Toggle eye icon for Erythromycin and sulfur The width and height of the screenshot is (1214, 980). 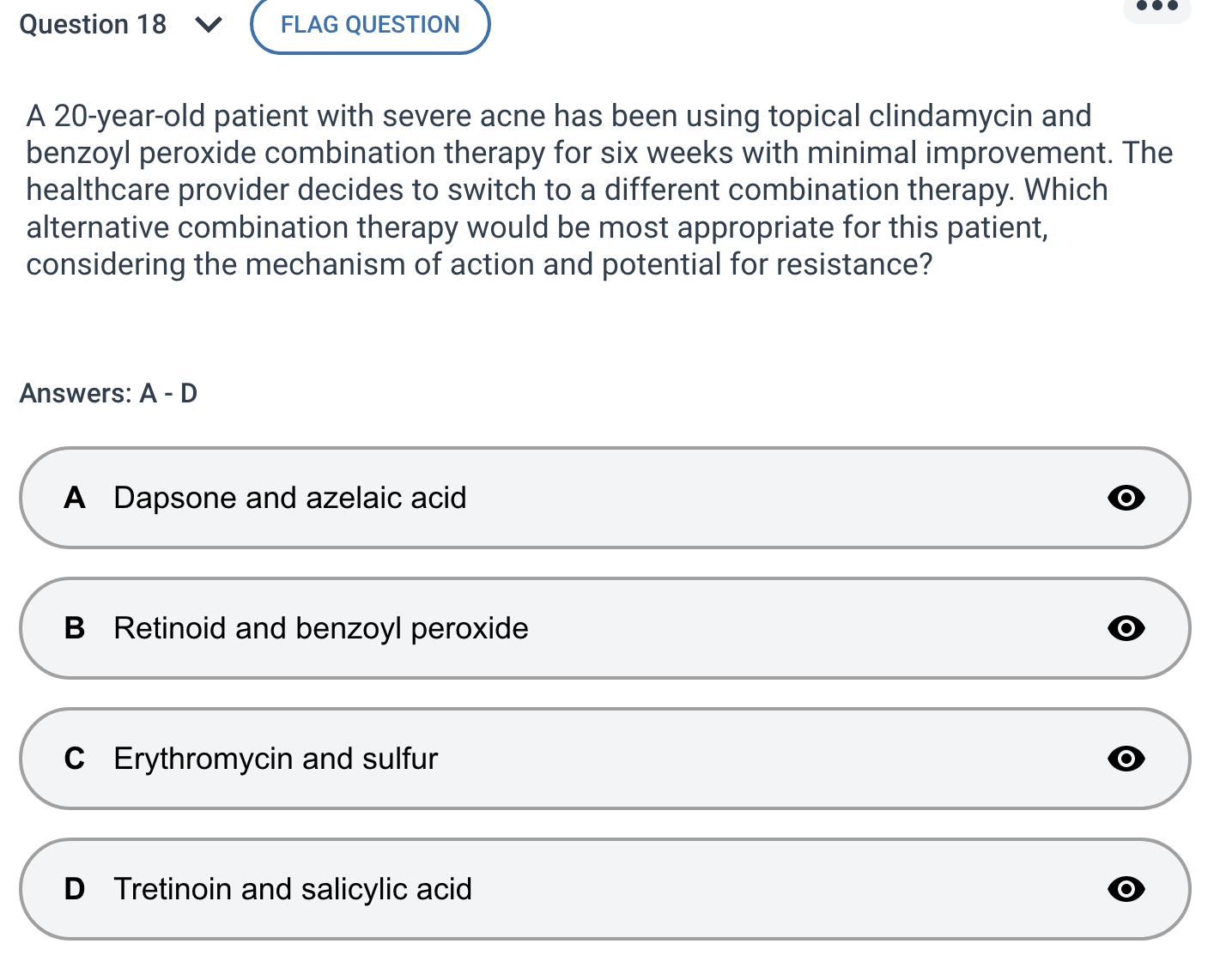pyautogui.click(x=1126, y=759)
